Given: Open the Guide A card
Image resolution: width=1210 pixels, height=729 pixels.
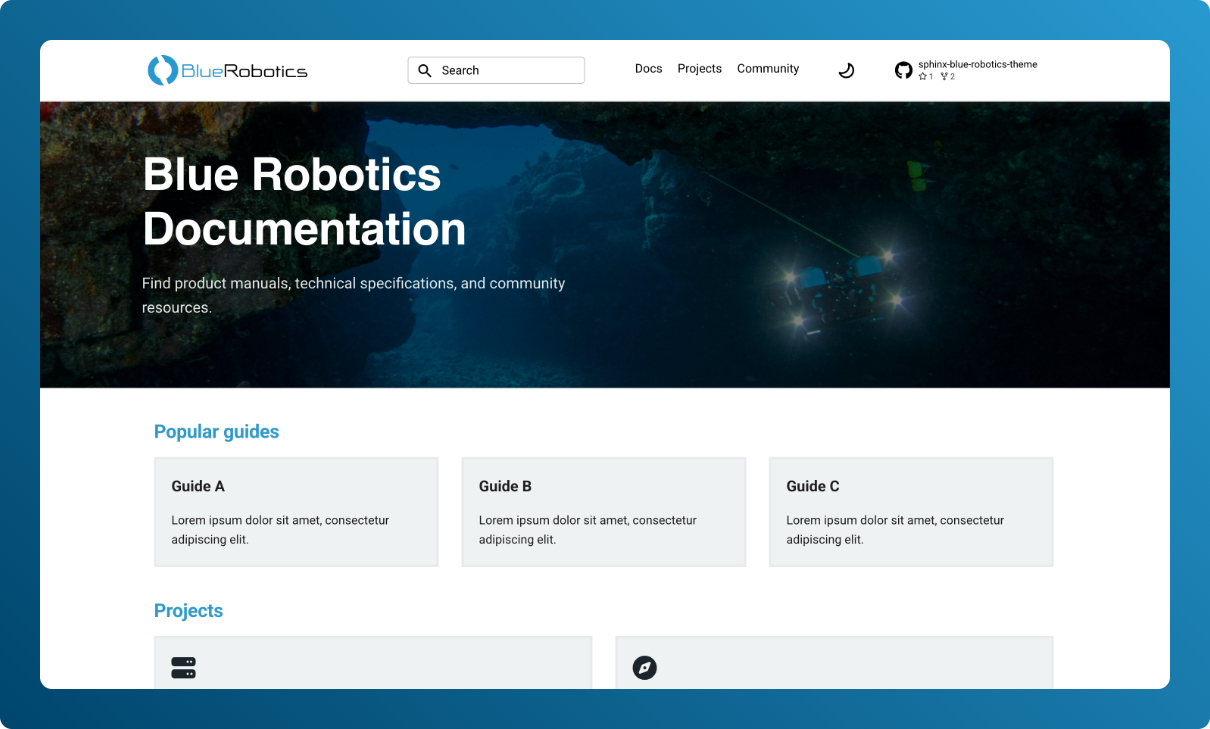Looking at the screenshot, I should [x=296, y=511].
